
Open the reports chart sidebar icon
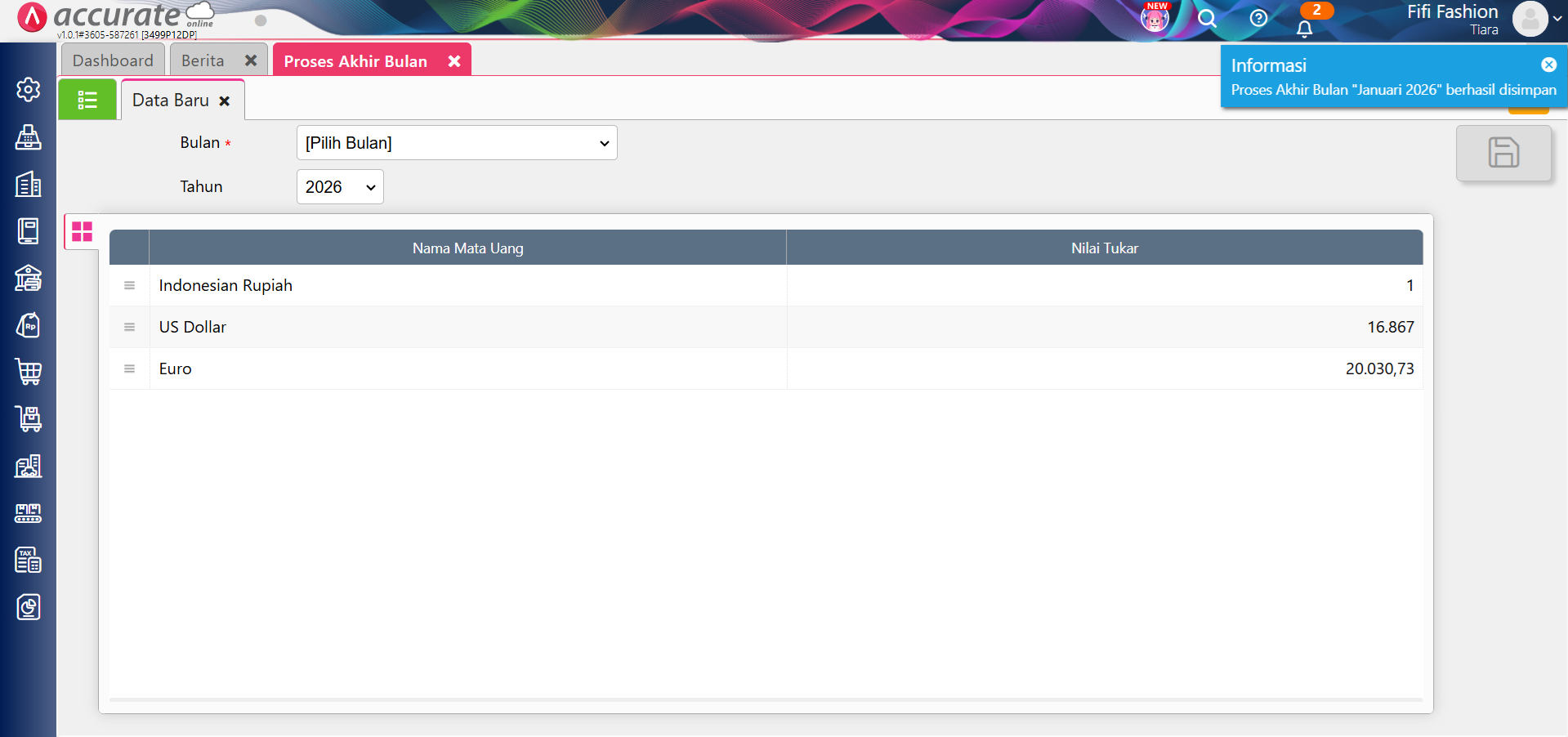point(29,607)
